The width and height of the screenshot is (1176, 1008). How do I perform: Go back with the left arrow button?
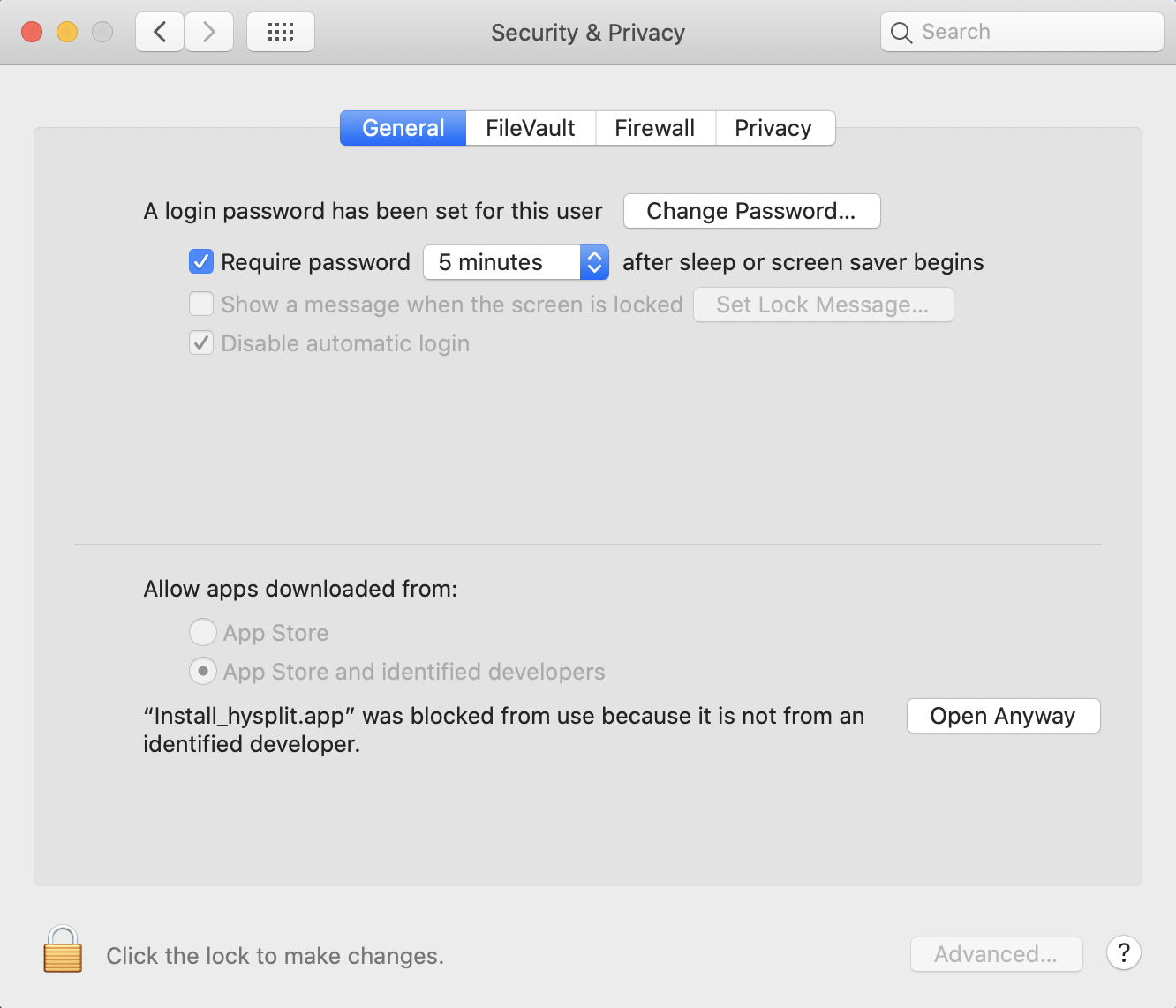tap(160, 33)
